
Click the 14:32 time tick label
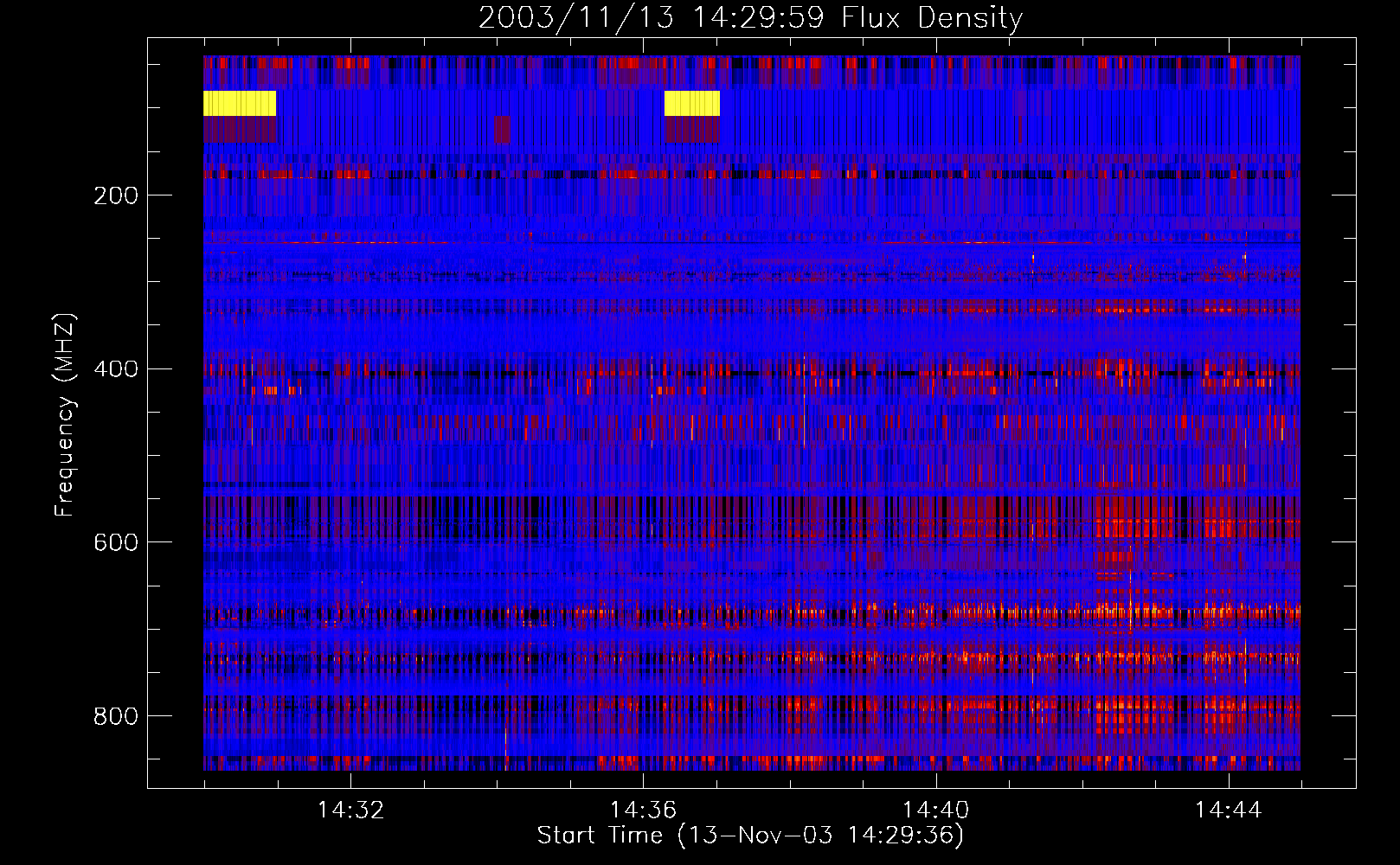point(350,810)
